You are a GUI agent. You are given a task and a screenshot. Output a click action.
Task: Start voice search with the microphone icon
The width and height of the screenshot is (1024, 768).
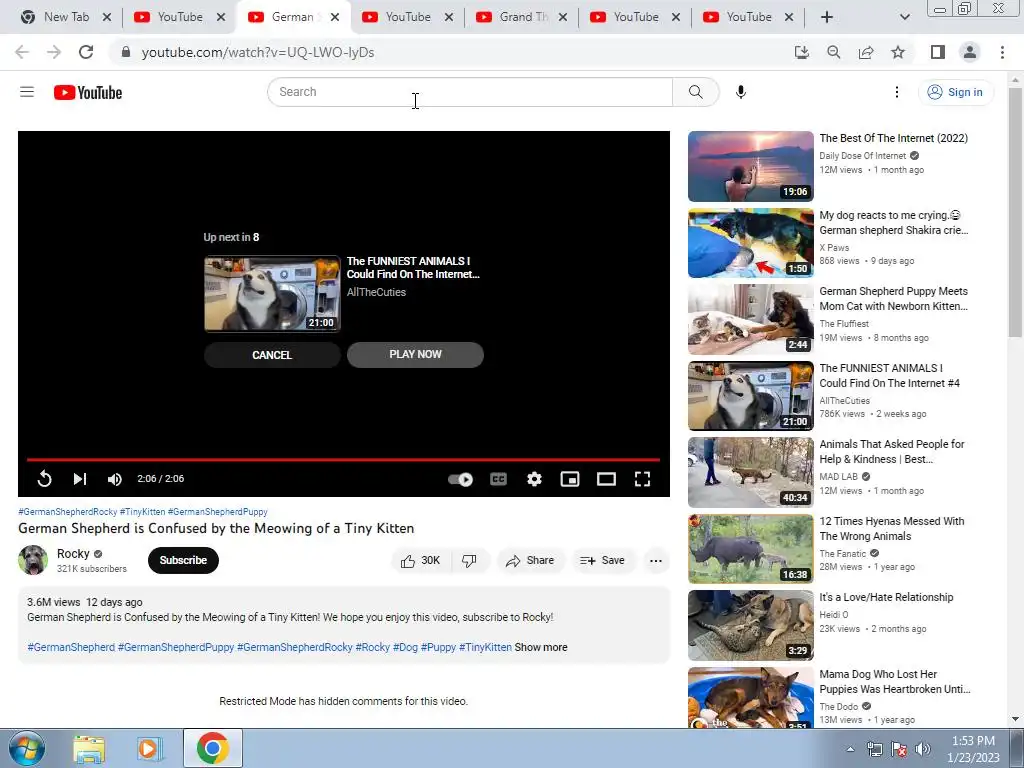pyautogui.click(x=741, y=92)
